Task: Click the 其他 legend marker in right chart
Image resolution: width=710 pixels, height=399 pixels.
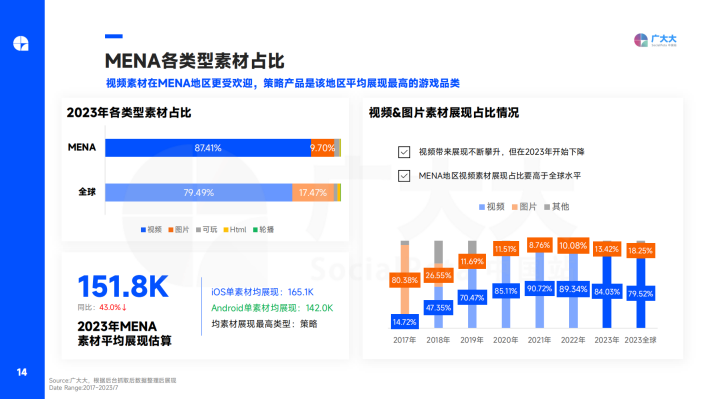Action: (x=547, y=207)
